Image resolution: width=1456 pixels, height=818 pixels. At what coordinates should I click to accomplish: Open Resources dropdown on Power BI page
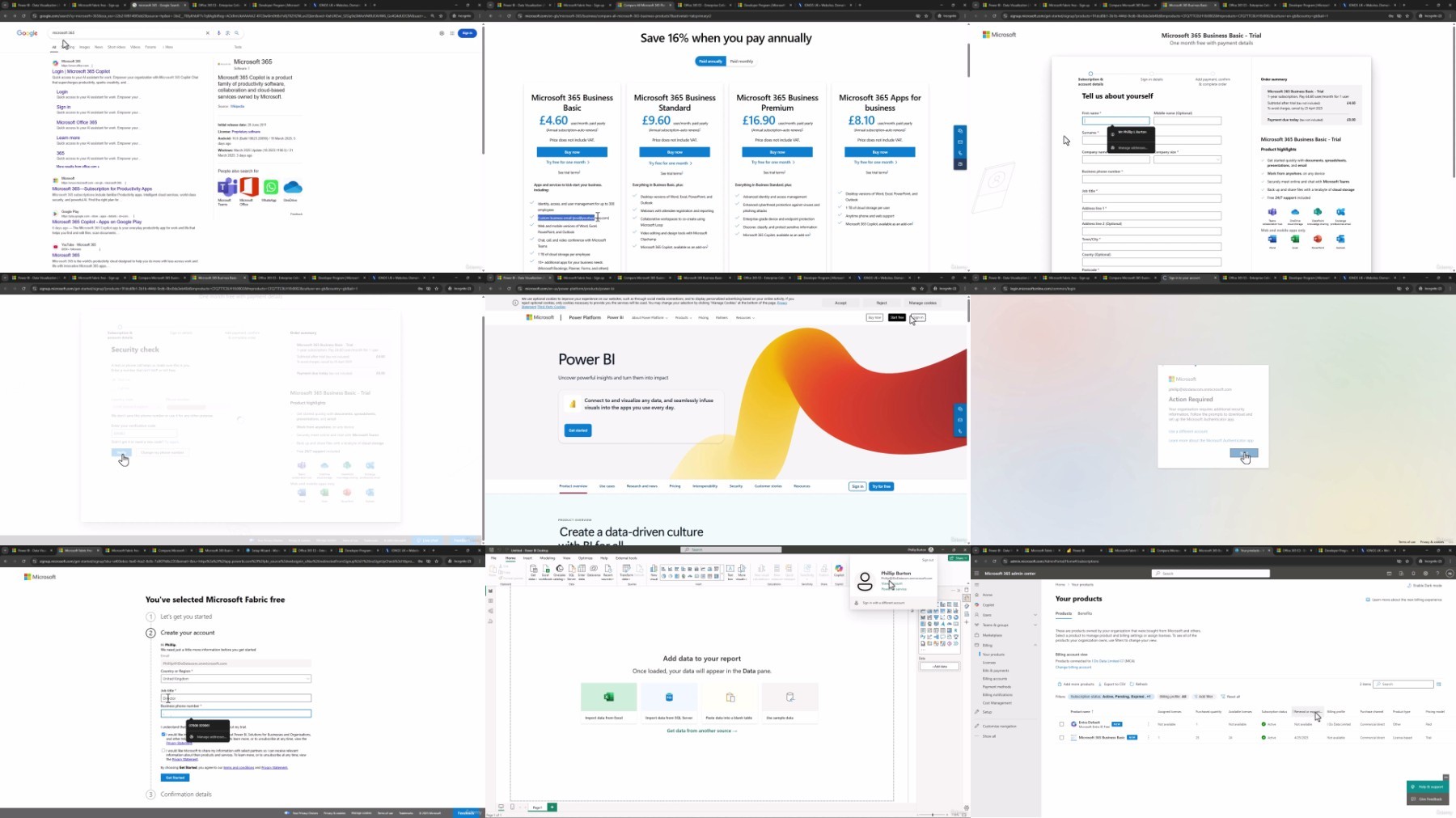tap(745, 318)
